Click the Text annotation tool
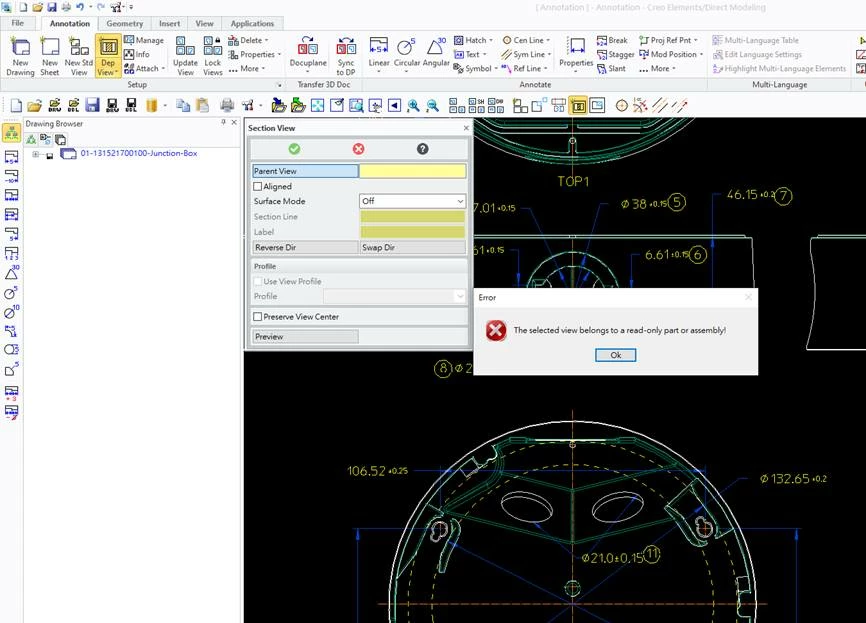Image resolution: width=866 pixels, height=623 pixels. pos(470,54)
